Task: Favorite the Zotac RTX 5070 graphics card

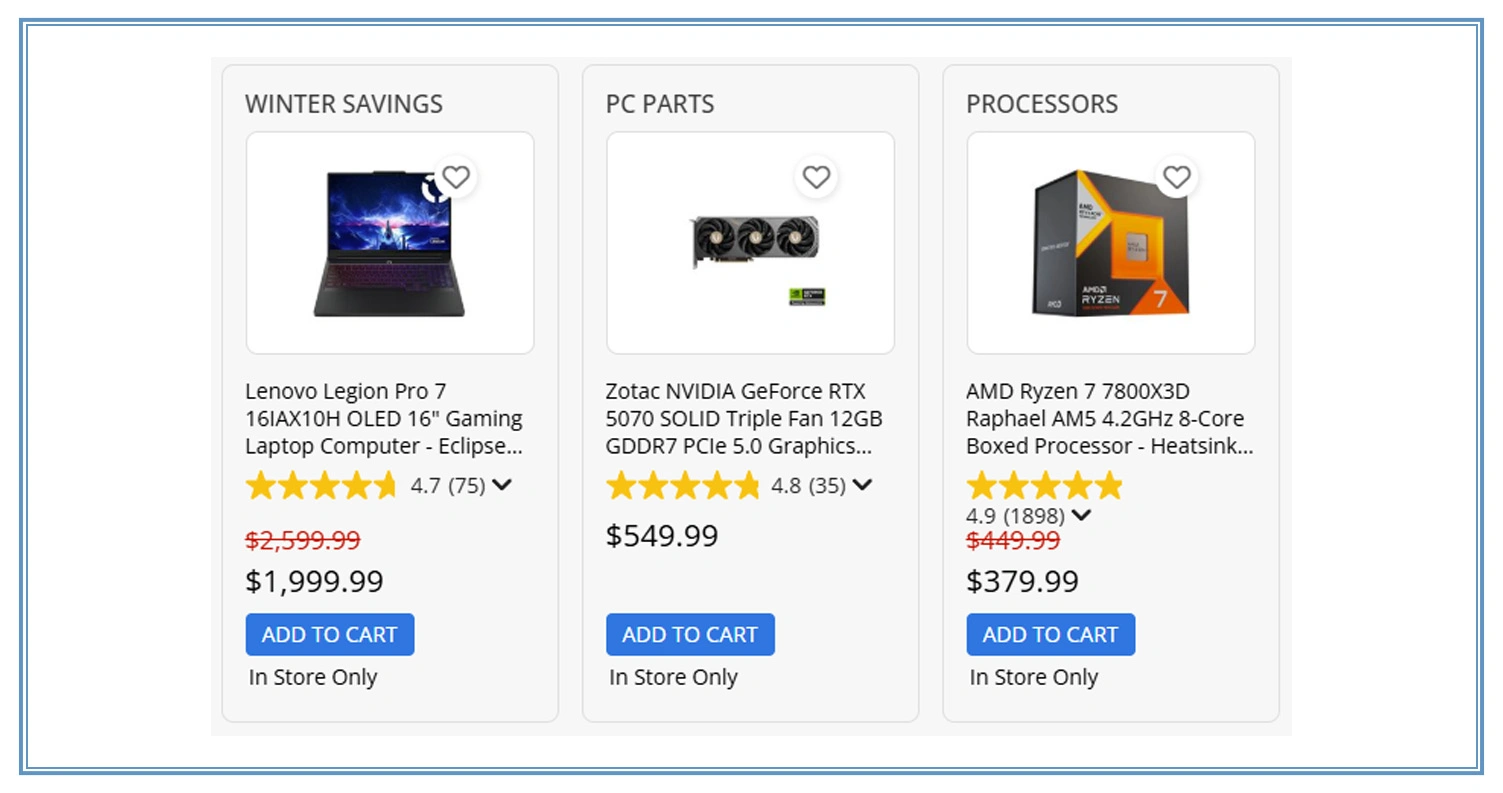Action: 816,177
